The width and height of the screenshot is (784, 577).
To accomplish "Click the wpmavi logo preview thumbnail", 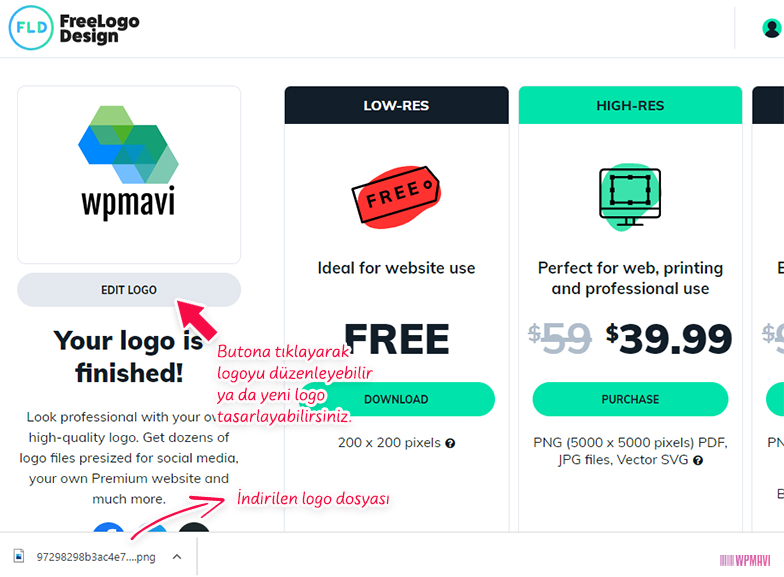I will click(x=129, y=174).
